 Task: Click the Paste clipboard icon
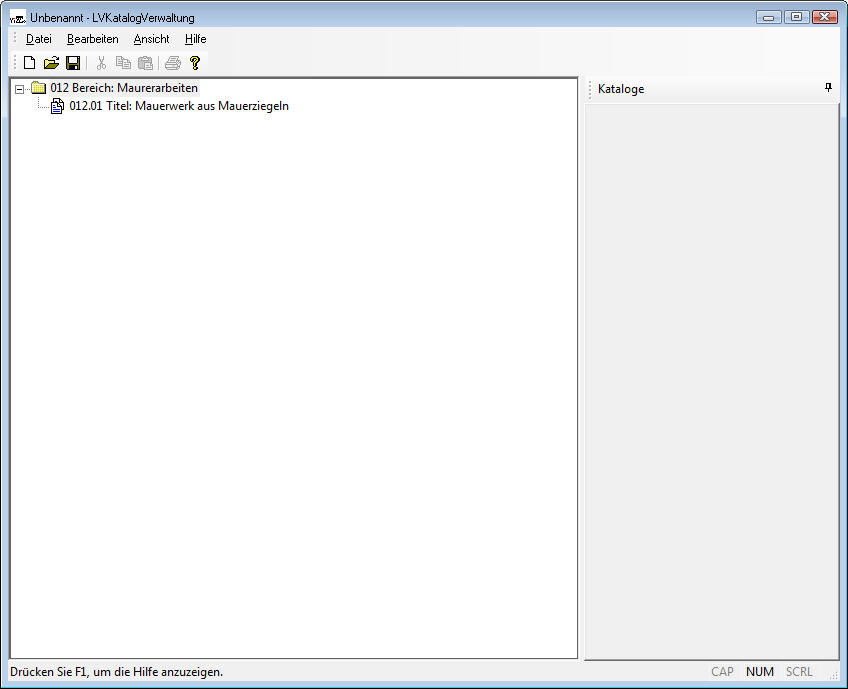click(145, 63)
